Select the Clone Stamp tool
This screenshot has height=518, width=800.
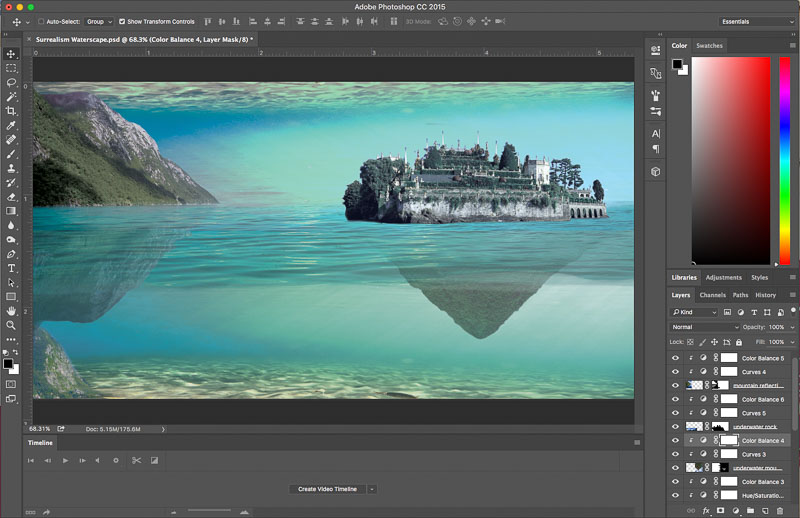tap(11, 168)
